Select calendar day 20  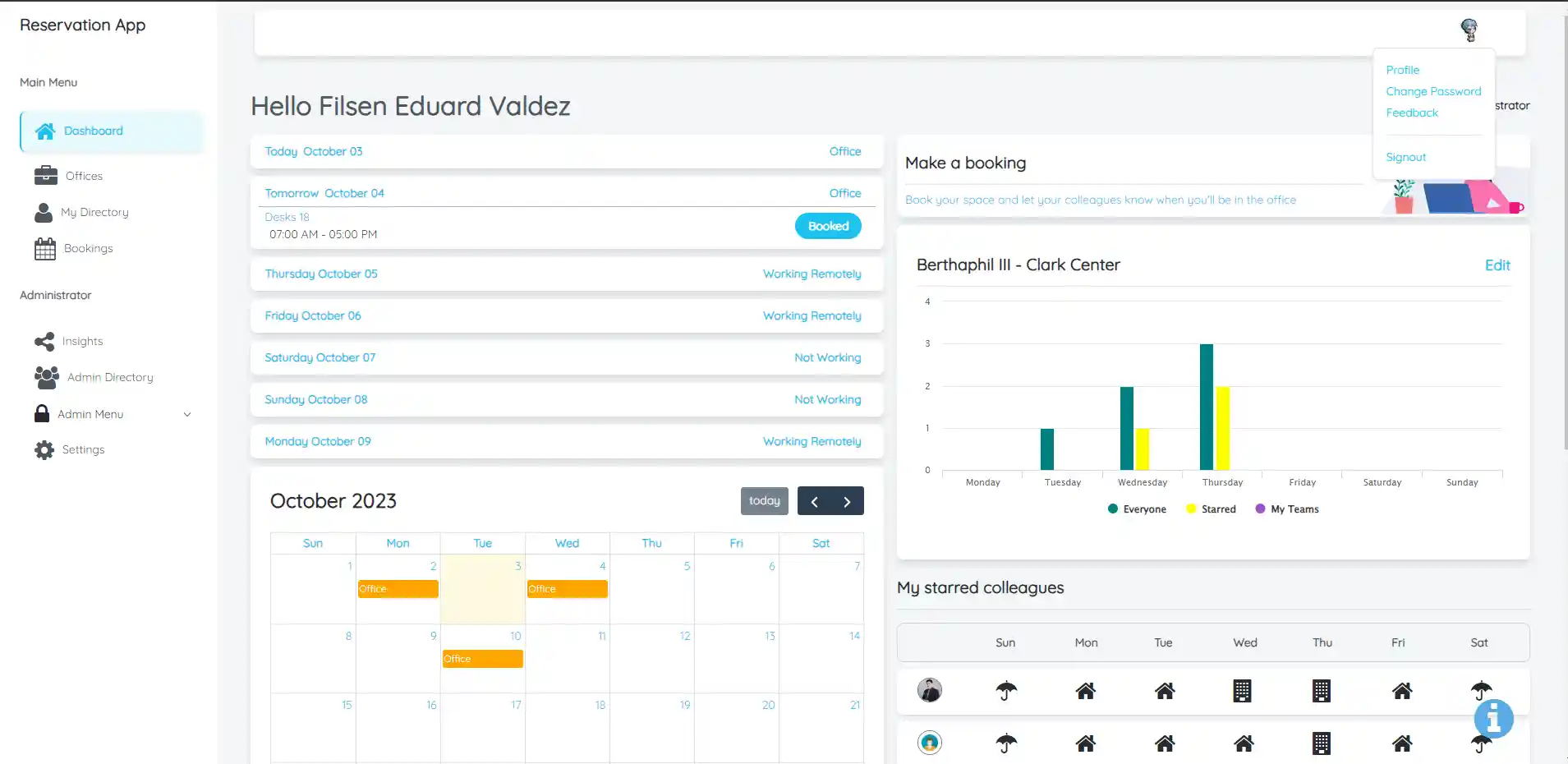pos(737,727)
